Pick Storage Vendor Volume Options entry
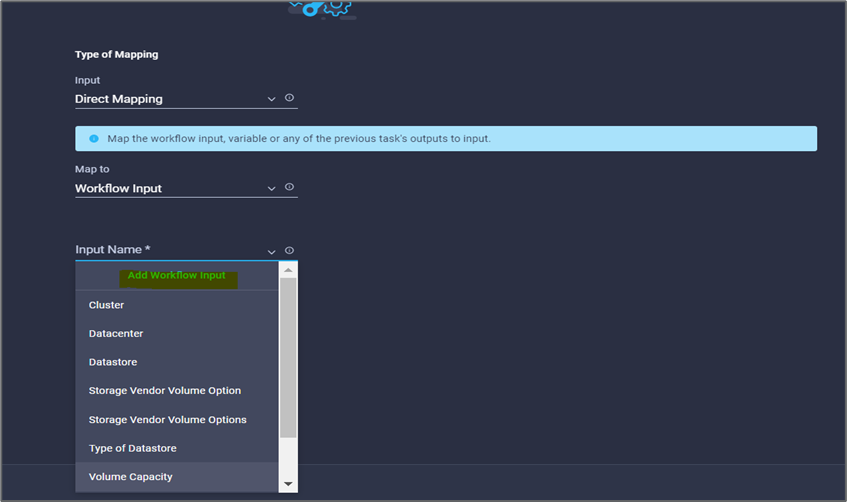Screen dimensions: 847x502 (177, 420)
